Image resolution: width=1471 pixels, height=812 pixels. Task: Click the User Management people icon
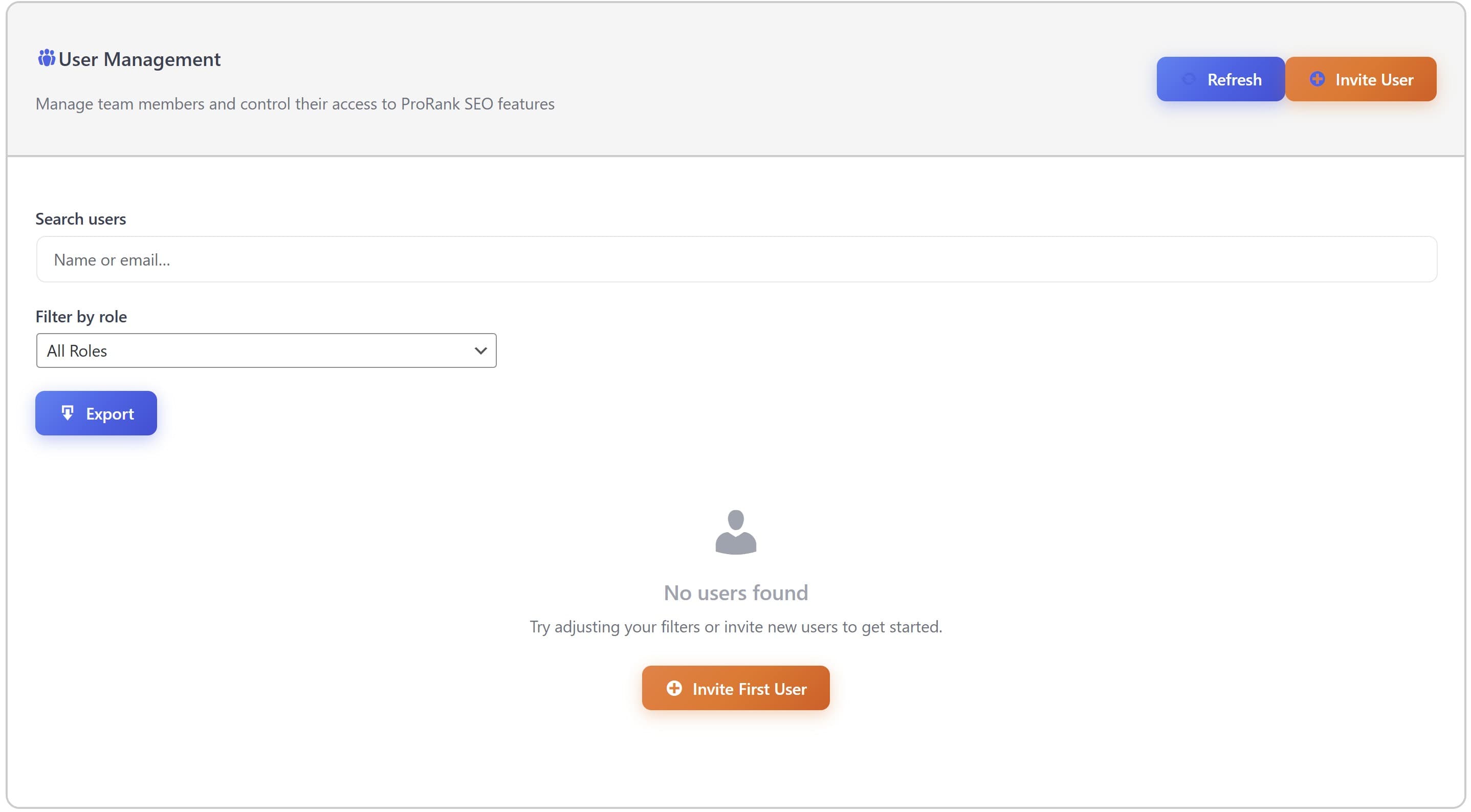point(47,58)
